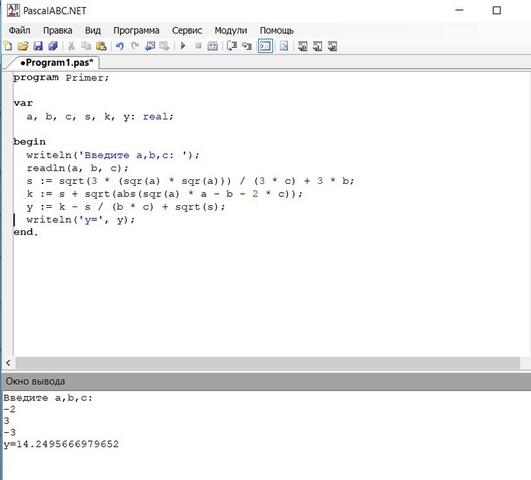The height and width of the screenshot is (480, 531).
Task: Undo last edit
Action: pyautogui.click(x=120, y=46)
